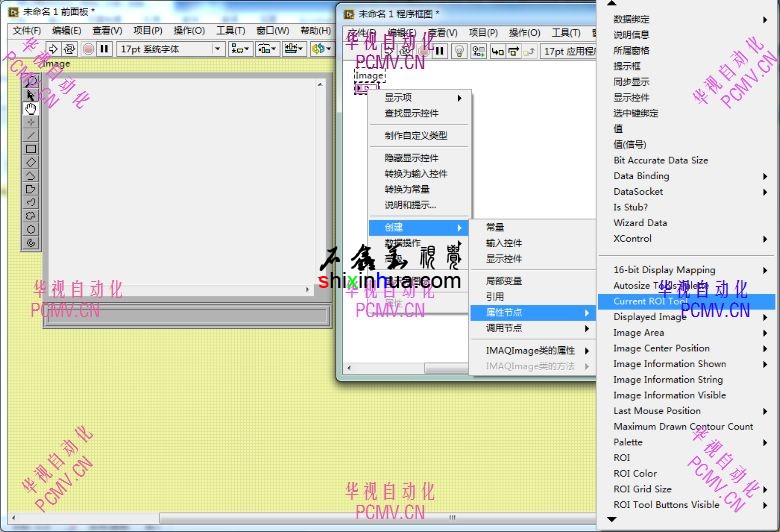Viewport: 780px width, 532px height.
Task: Click Run Continuously on the front panel toolbar
Action: tap(70, 48)
